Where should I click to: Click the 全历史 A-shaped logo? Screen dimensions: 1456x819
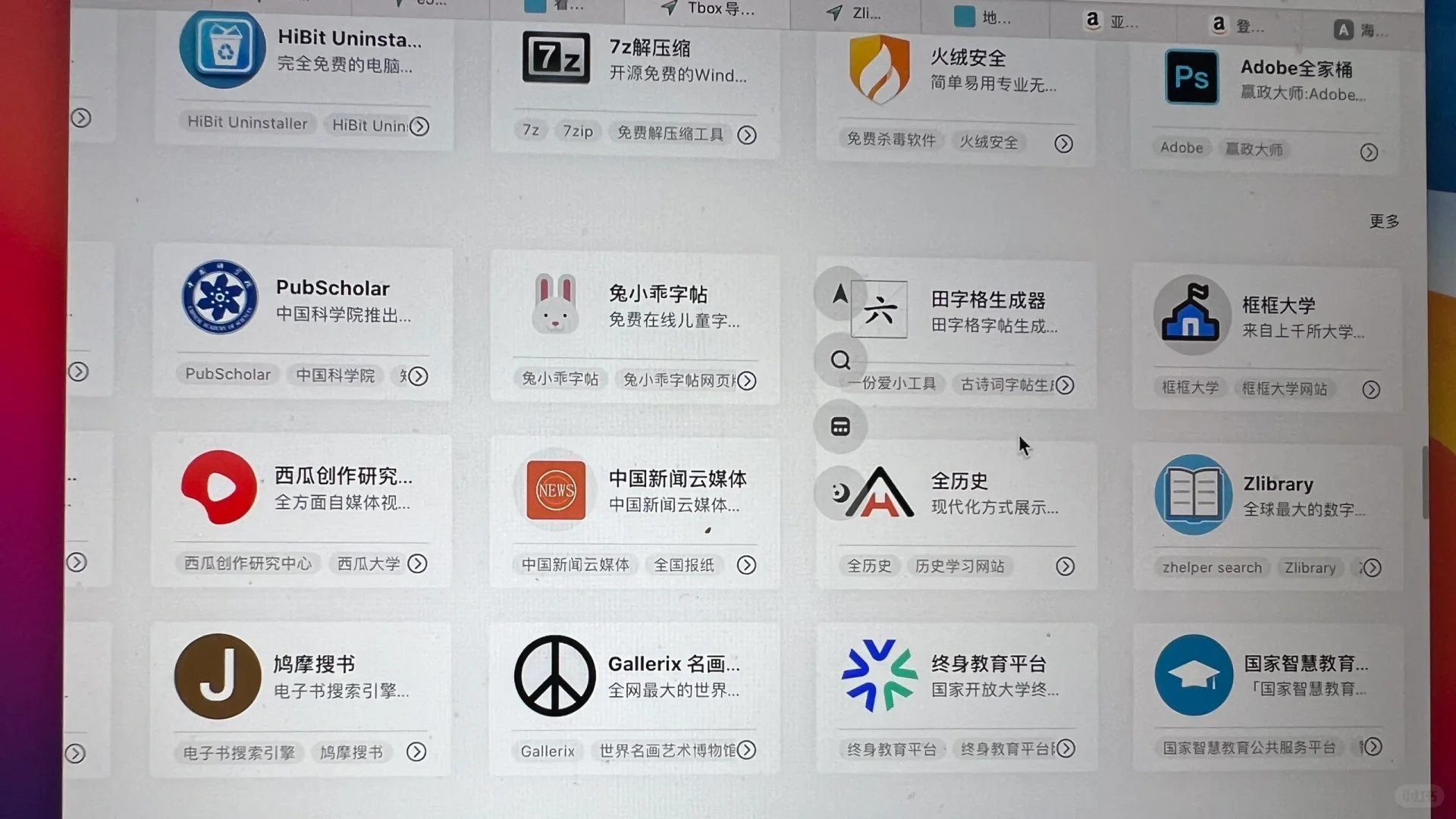coord(880,492)
